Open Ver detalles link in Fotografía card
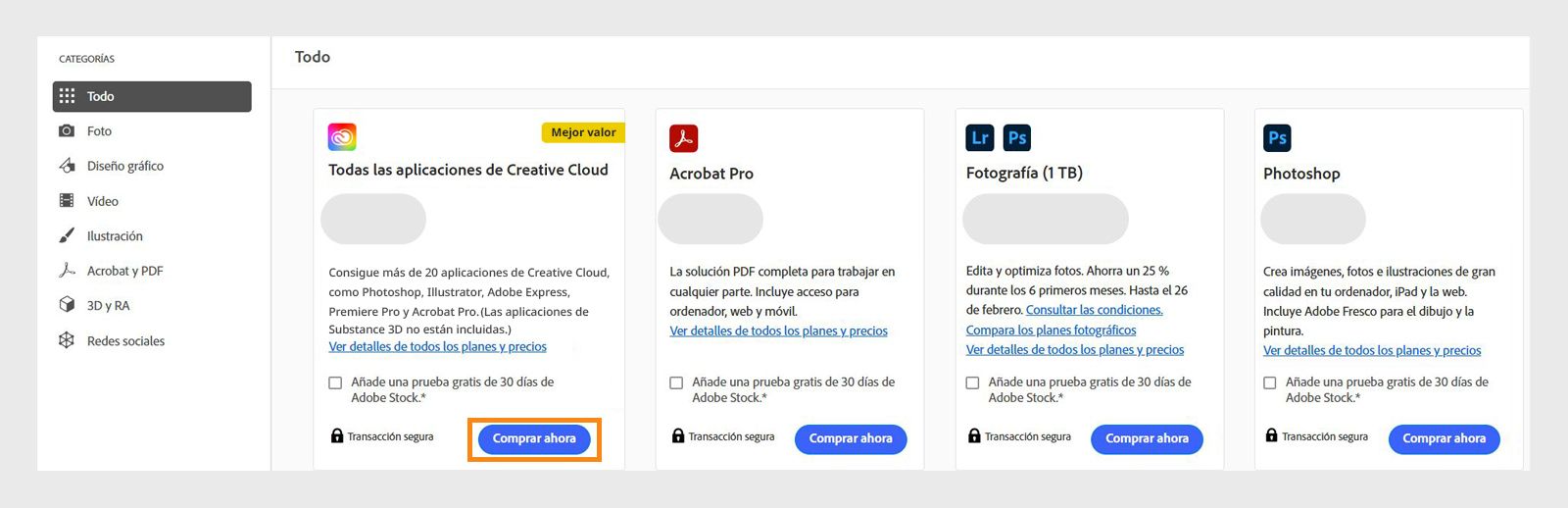1568x508 pixels. tap(1075, 349)
